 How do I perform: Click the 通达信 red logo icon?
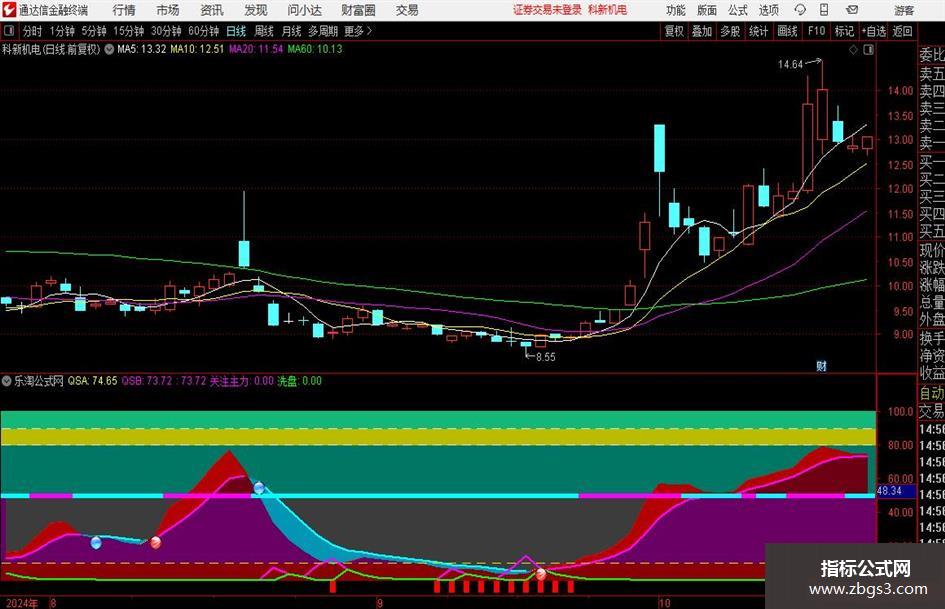(x=9, y=10)
